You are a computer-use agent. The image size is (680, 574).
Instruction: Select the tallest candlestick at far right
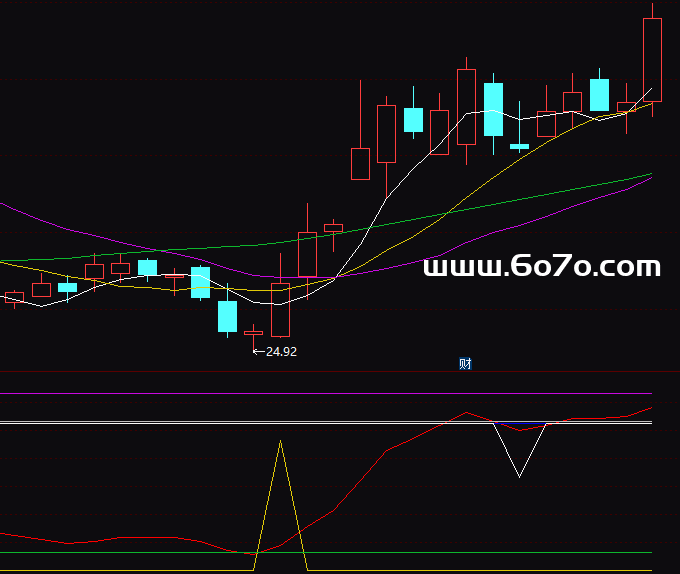pos(652,60)
